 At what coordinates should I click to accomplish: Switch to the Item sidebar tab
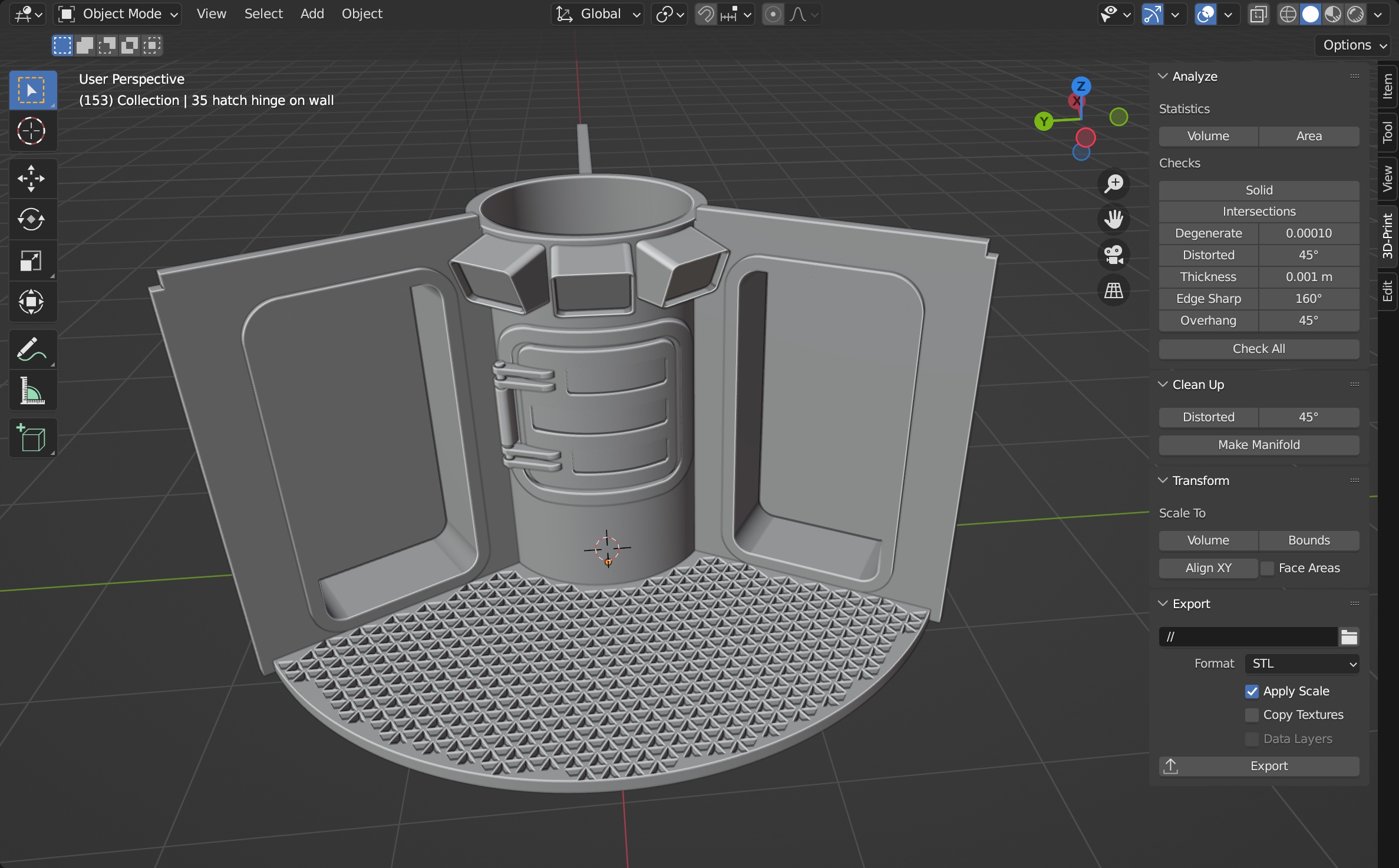pos(1388,85)
